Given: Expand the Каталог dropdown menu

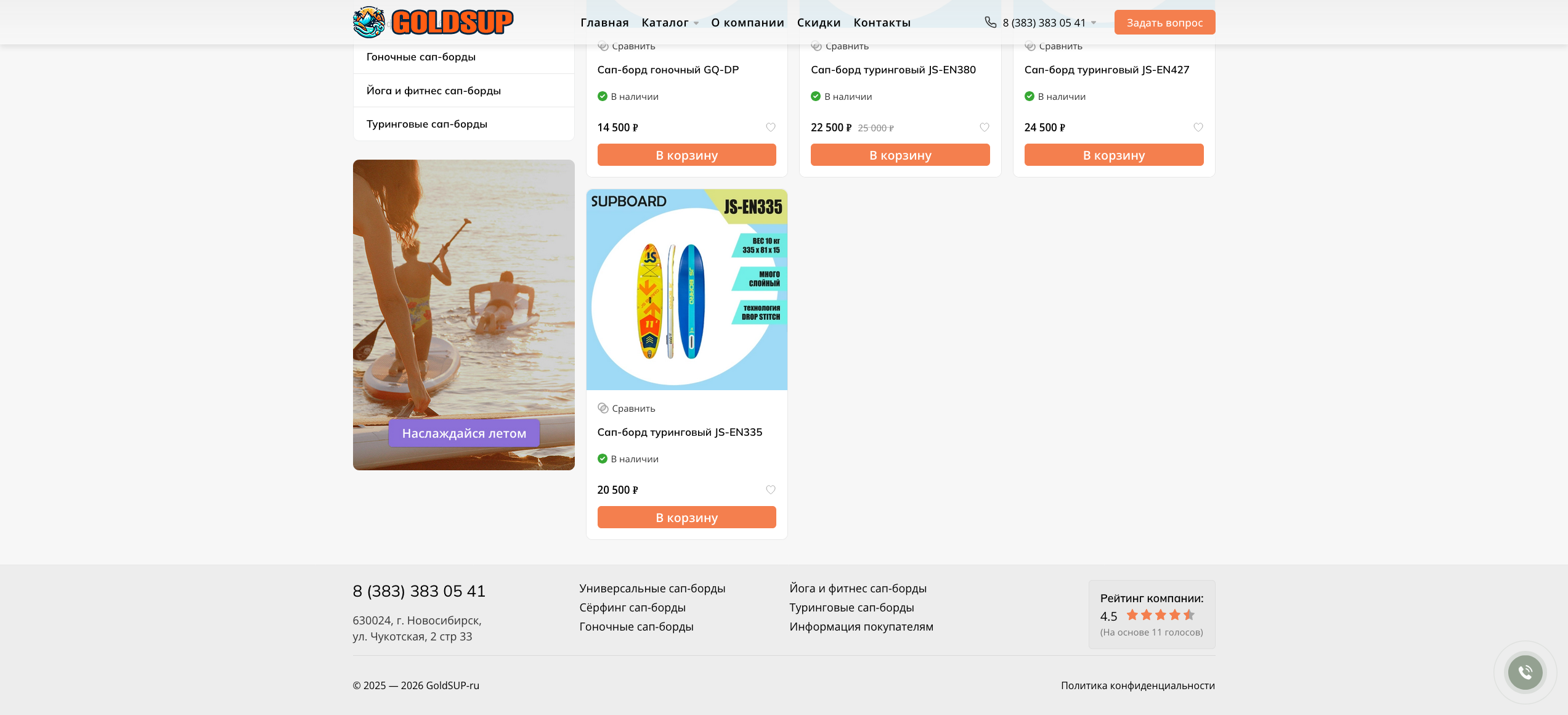Looking at the screenshot, I should pyautogui.click(x=670, y=23).
